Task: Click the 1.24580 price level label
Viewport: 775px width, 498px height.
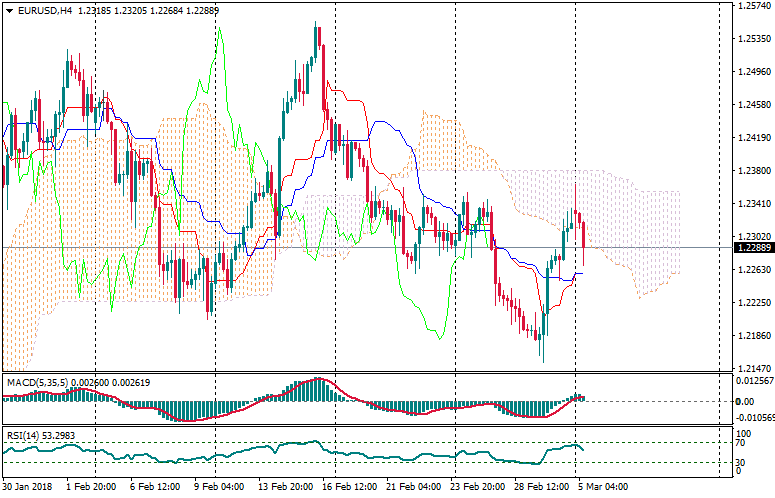Action: tap(752, 105)
